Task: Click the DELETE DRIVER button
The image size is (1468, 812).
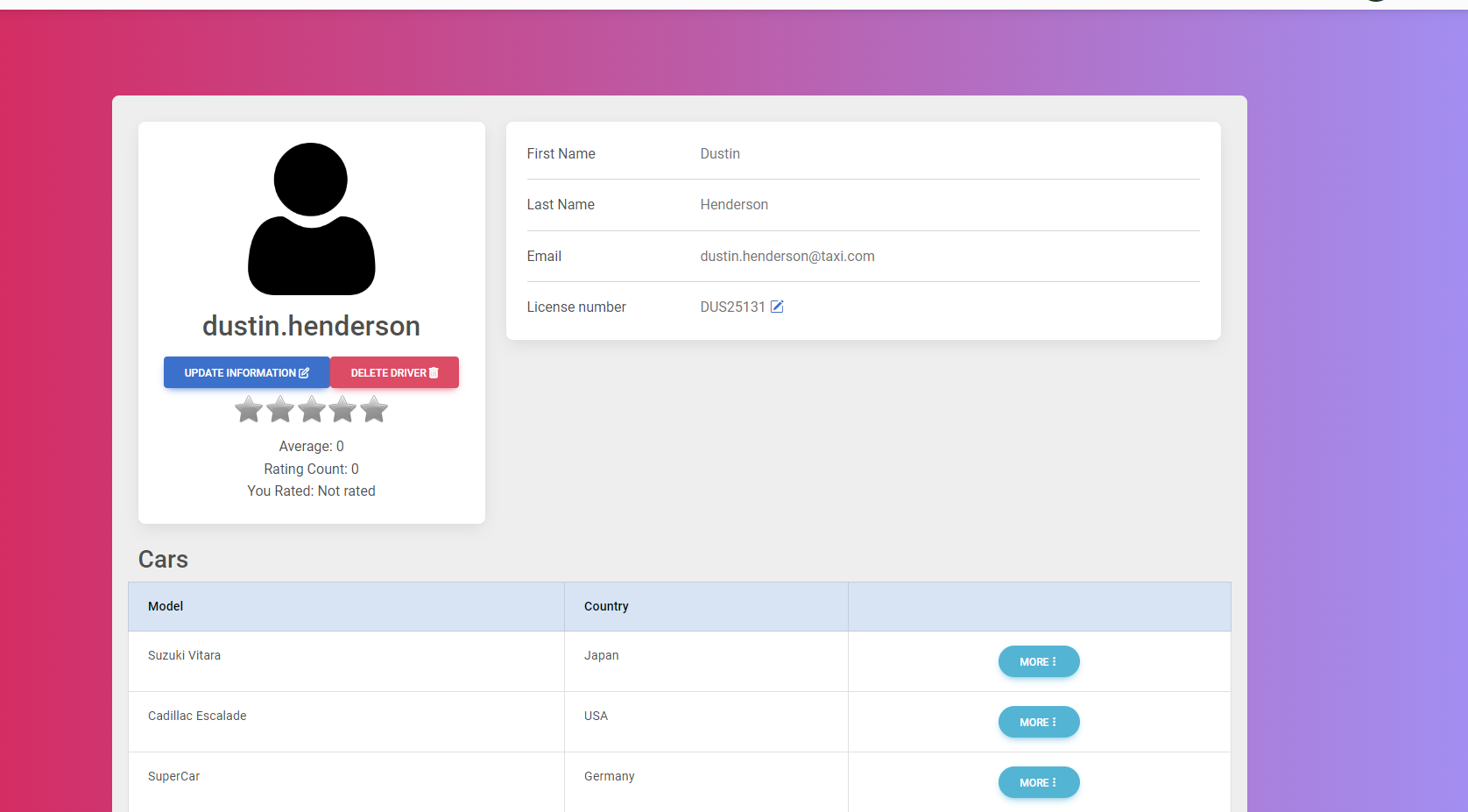Action: (x=394, y=372)
